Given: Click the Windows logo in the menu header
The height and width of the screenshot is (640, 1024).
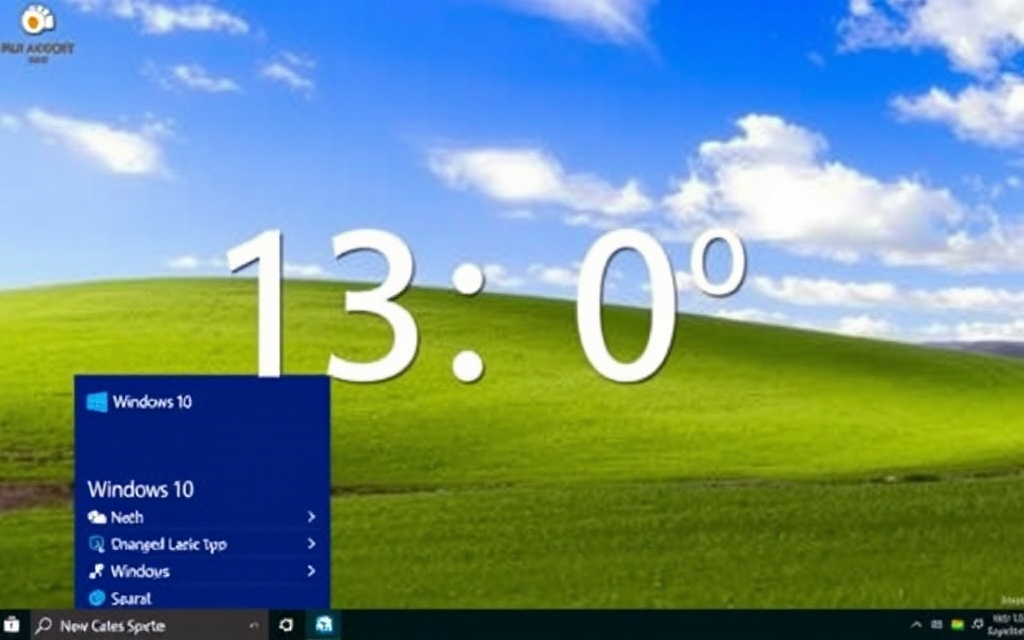Looking at the screenshot, I should [x=97, y=402].
